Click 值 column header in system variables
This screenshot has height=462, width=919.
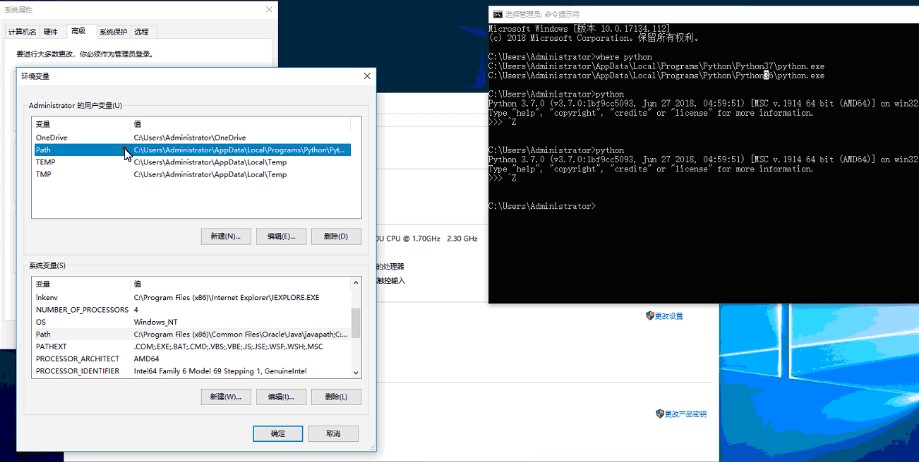[x=240, y=284]
